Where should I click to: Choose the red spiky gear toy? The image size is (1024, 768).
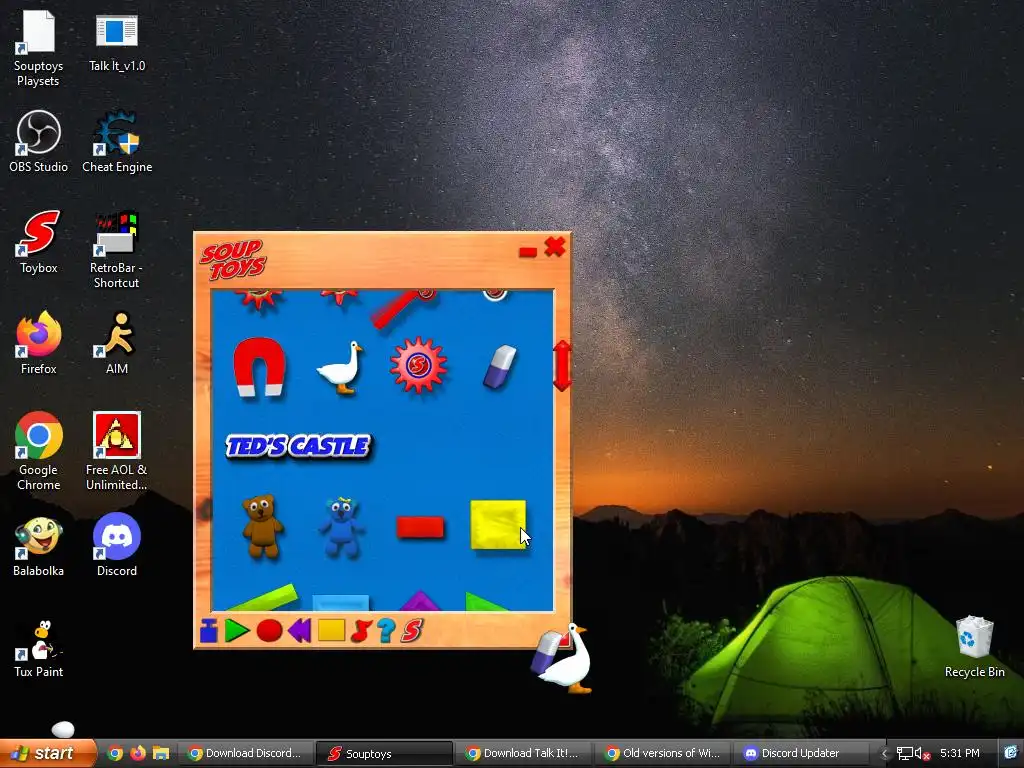(x=418, y=366)
